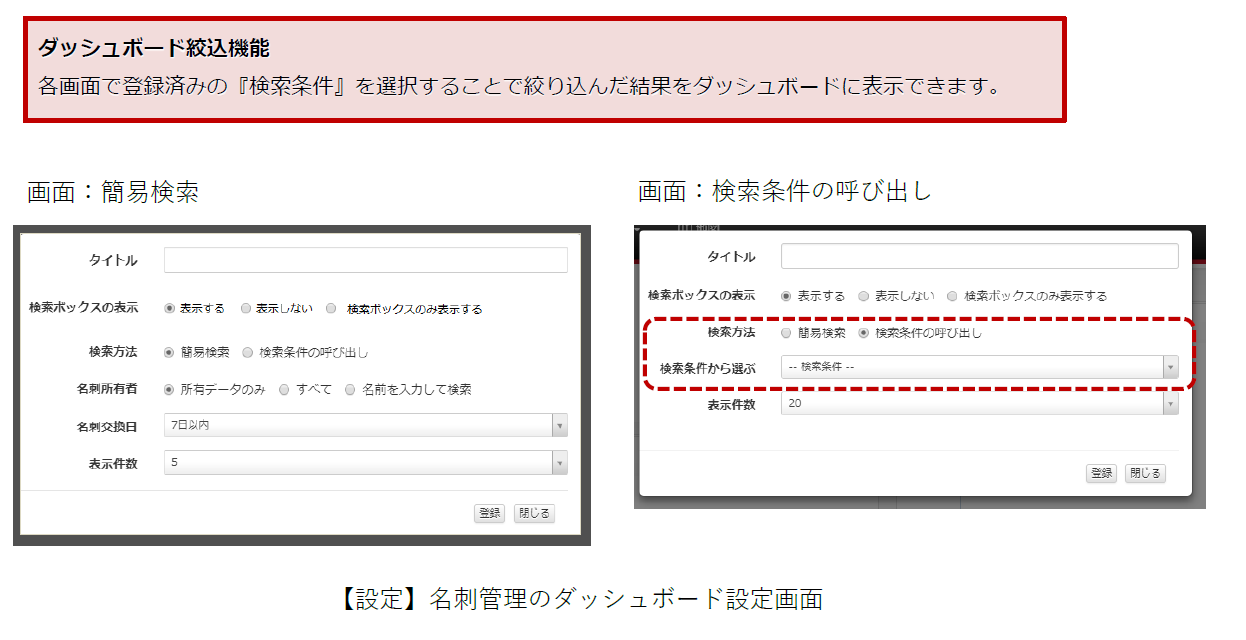Select 表示しない radio in 簡易検索 panel

[245, 309]
